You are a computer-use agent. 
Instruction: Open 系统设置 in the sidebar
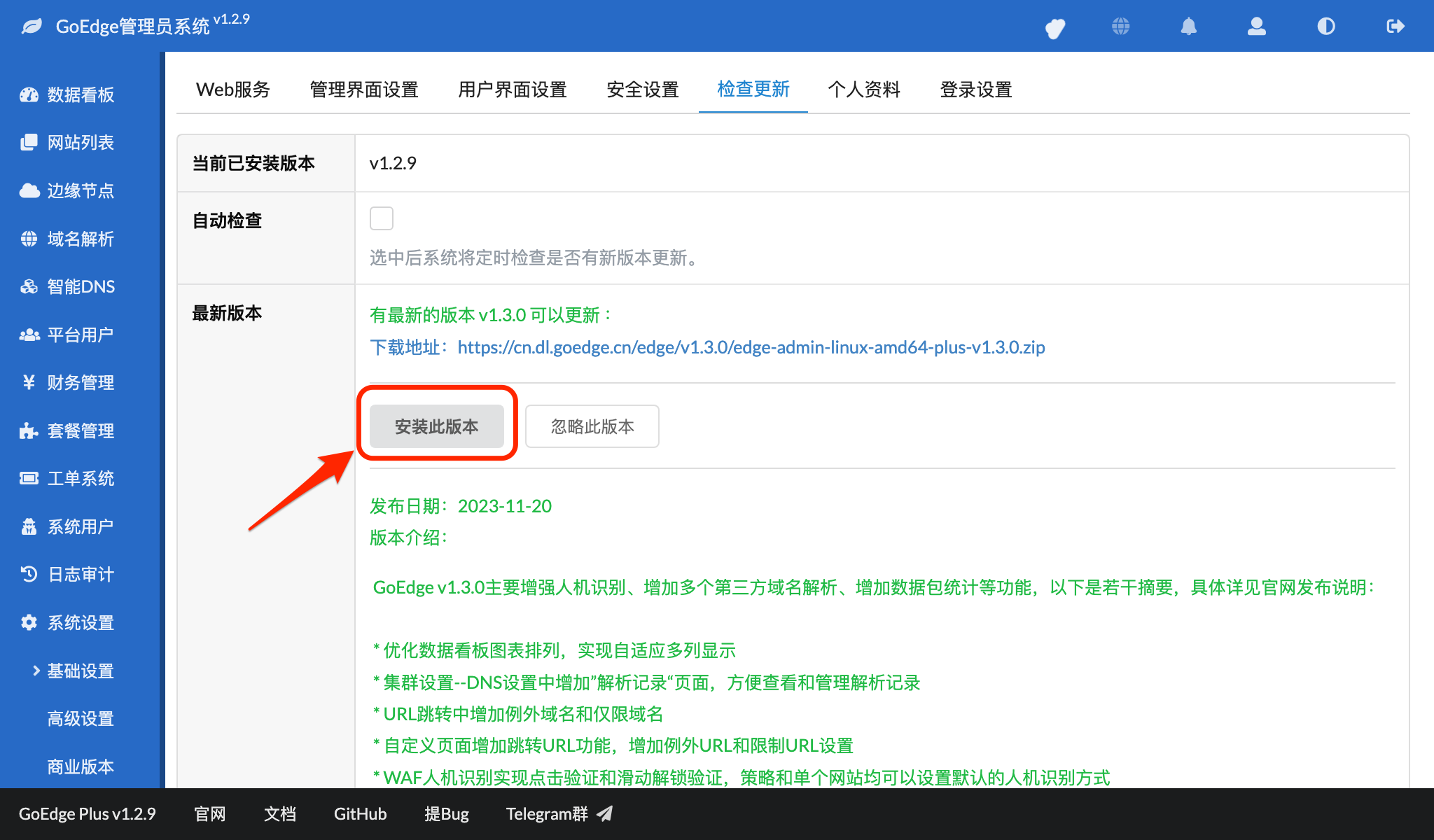point(80,622)
